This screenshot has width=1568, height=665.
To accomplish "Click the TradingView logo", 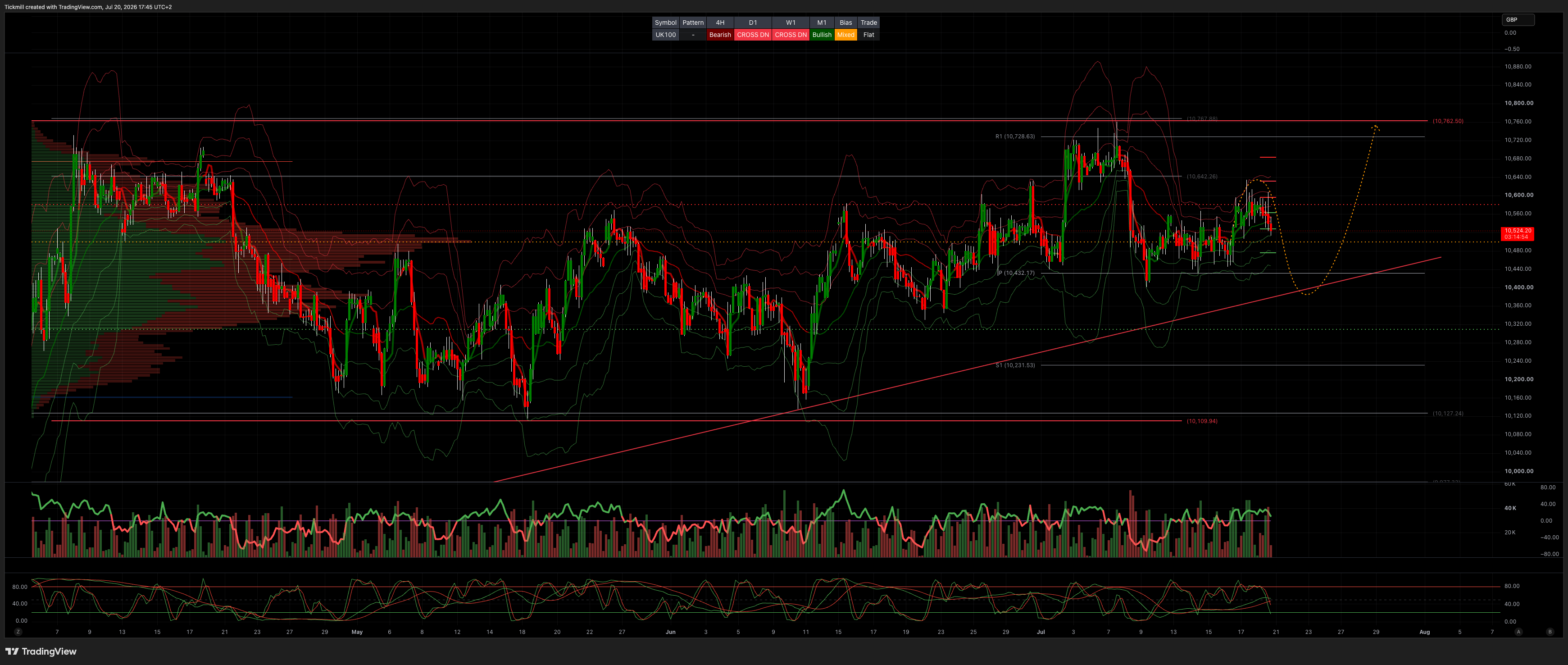I will [41, 651].
